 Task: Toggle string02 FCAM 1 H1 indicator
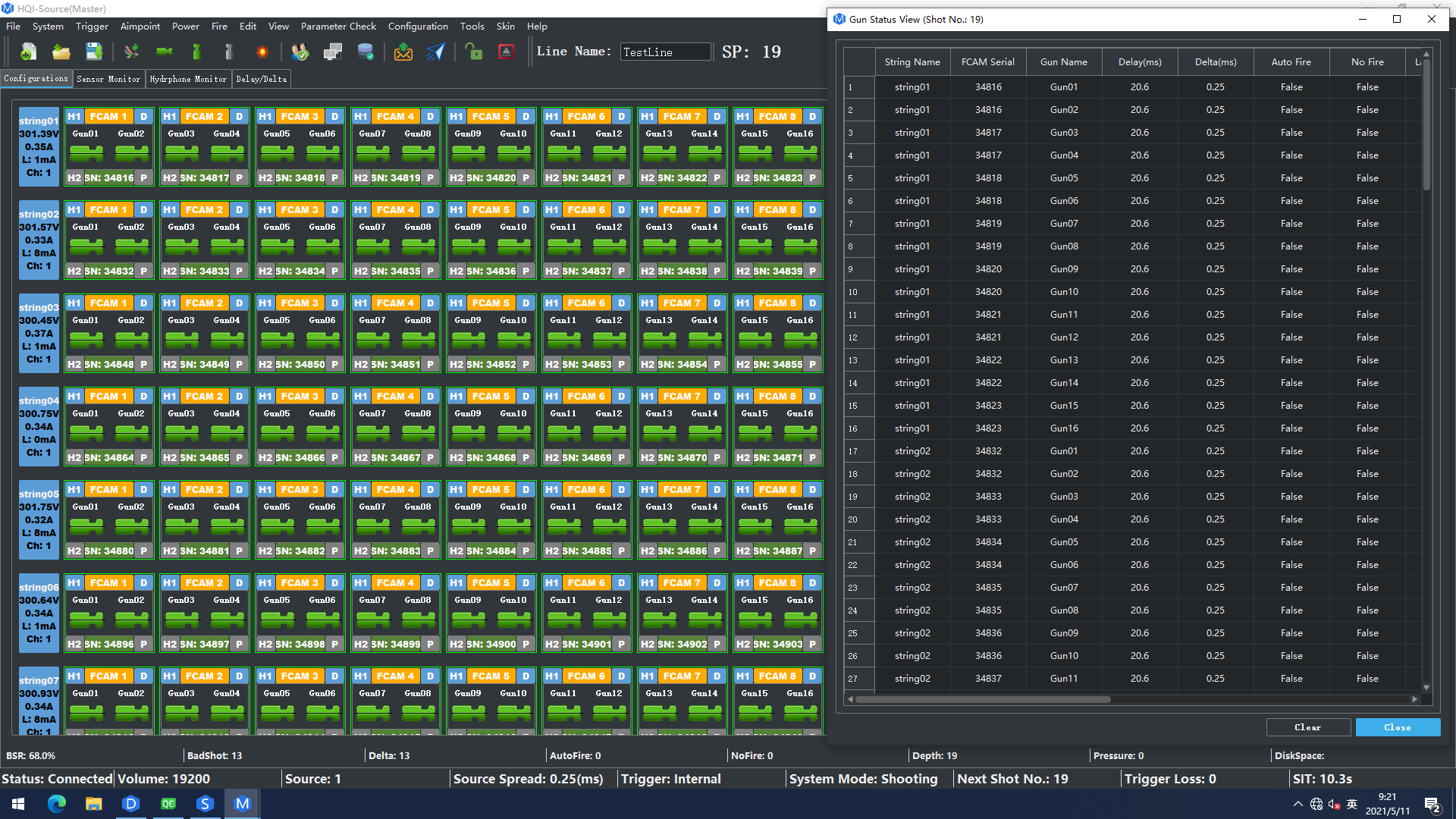(74, 209)
